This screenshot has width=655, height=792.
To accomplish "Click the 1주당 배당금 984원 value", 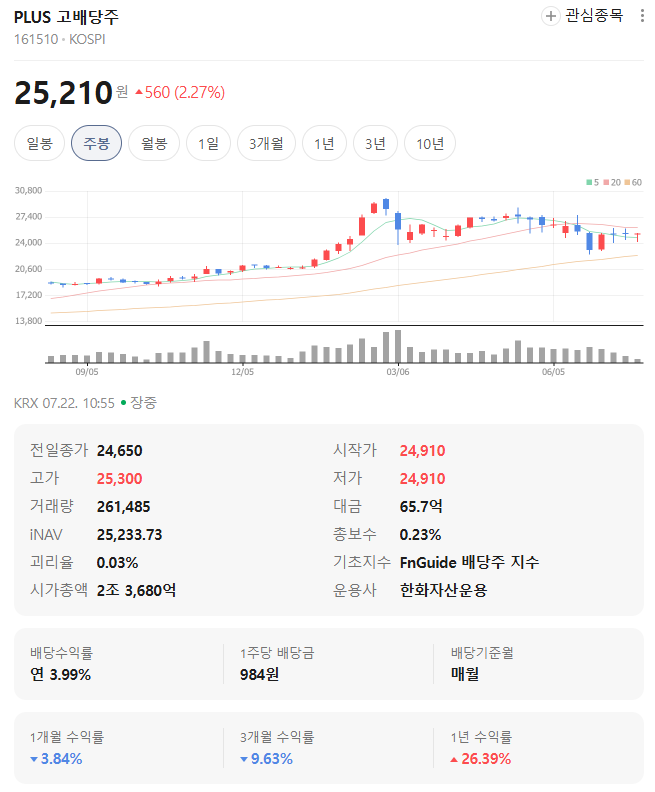I will click(260, 675).
